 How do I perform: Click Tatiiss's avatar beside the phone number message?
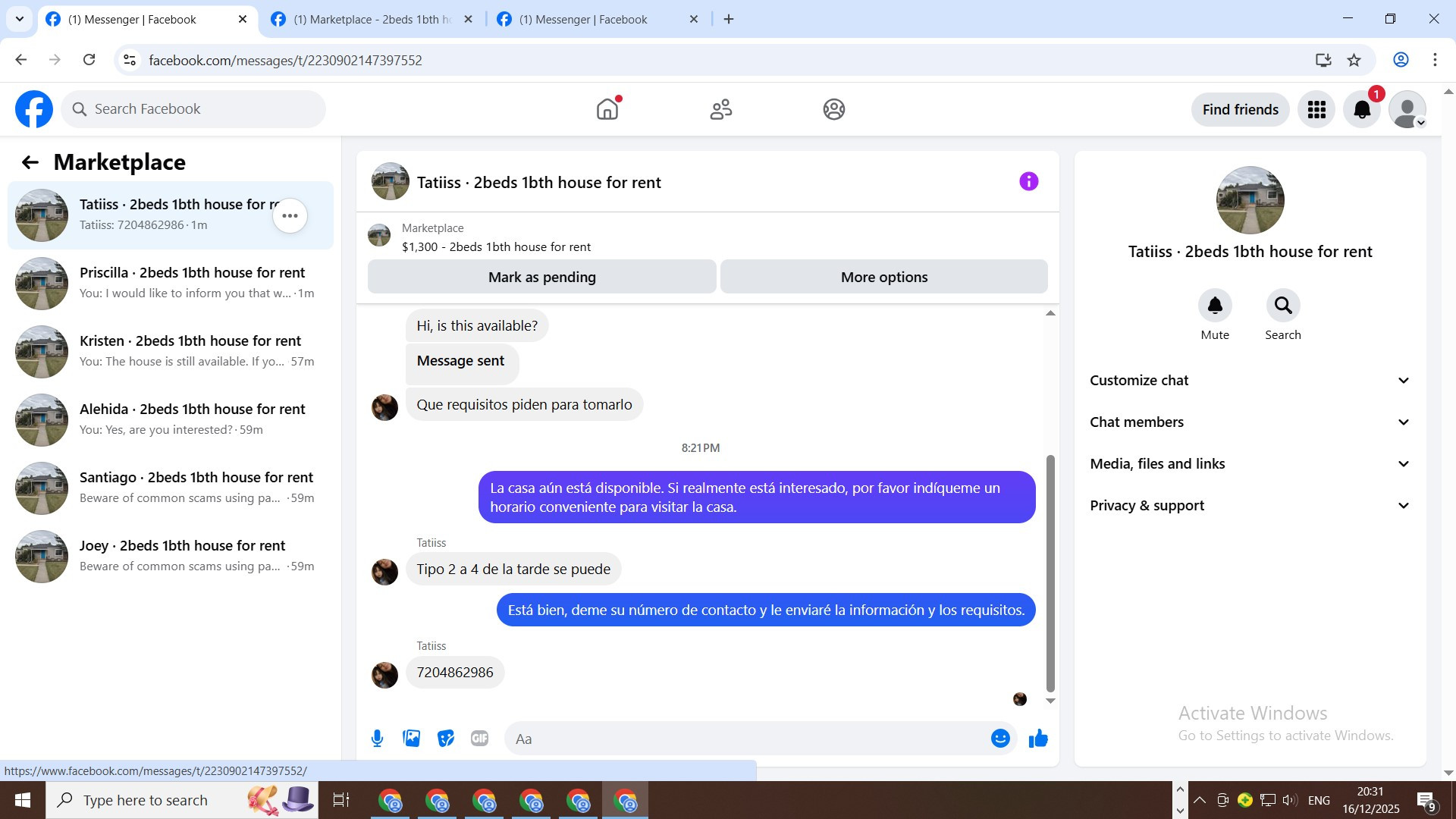point(384,674)
